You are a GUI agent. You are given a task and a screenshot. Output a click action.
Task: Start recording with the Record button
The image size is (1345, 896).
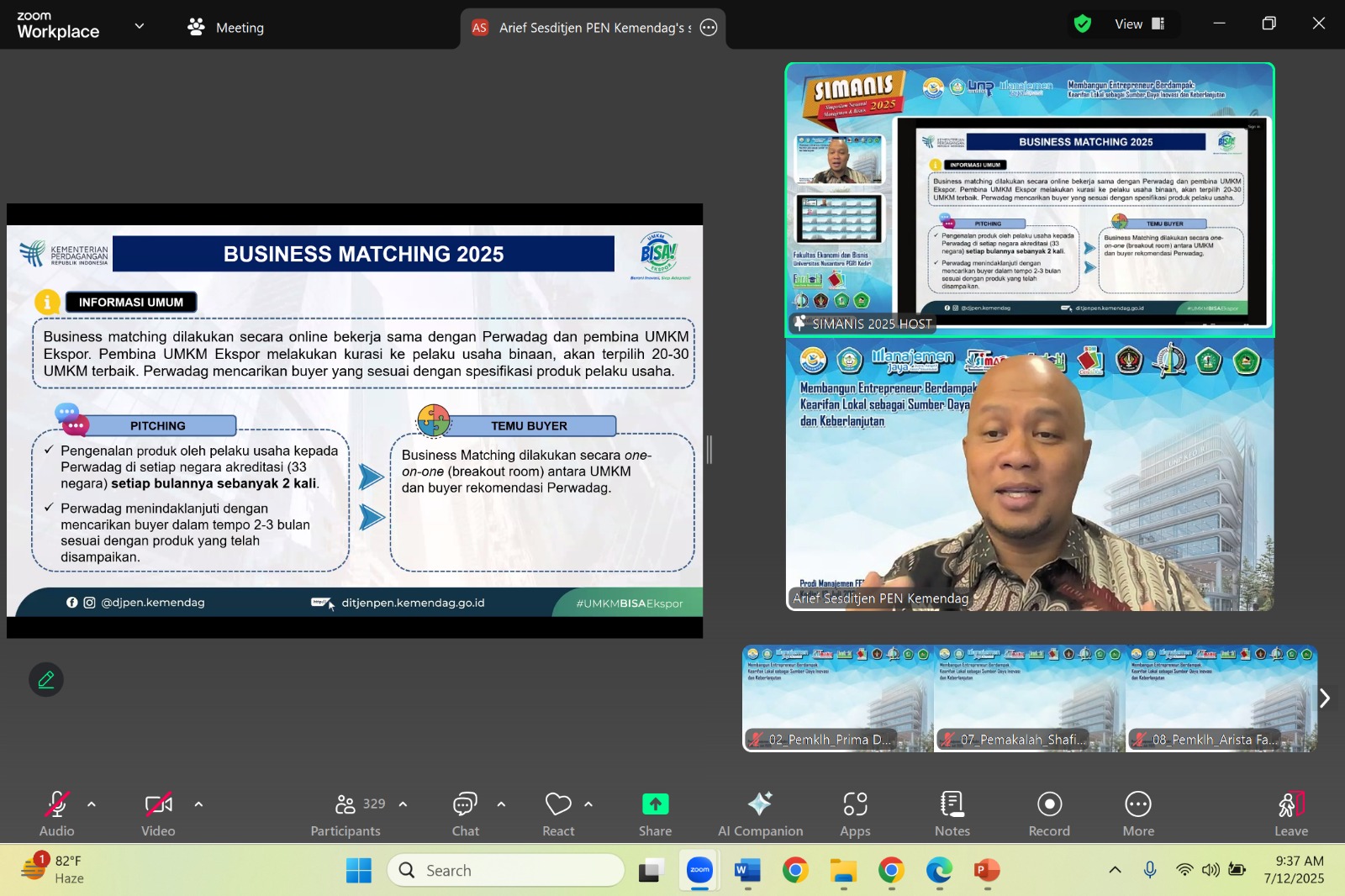1049,814
